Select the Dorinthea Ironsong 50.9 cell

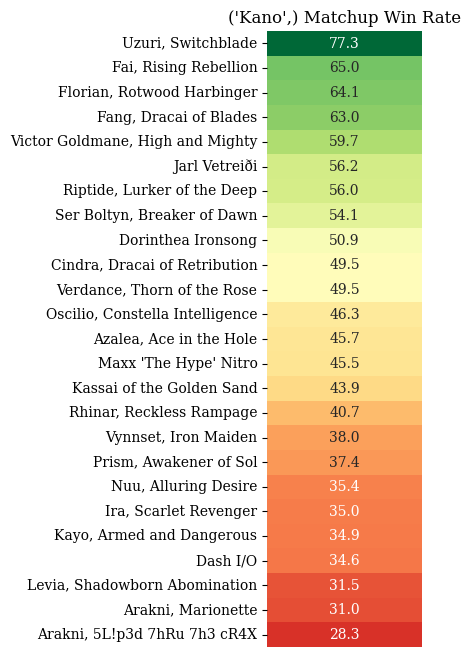tap(344, 240)
